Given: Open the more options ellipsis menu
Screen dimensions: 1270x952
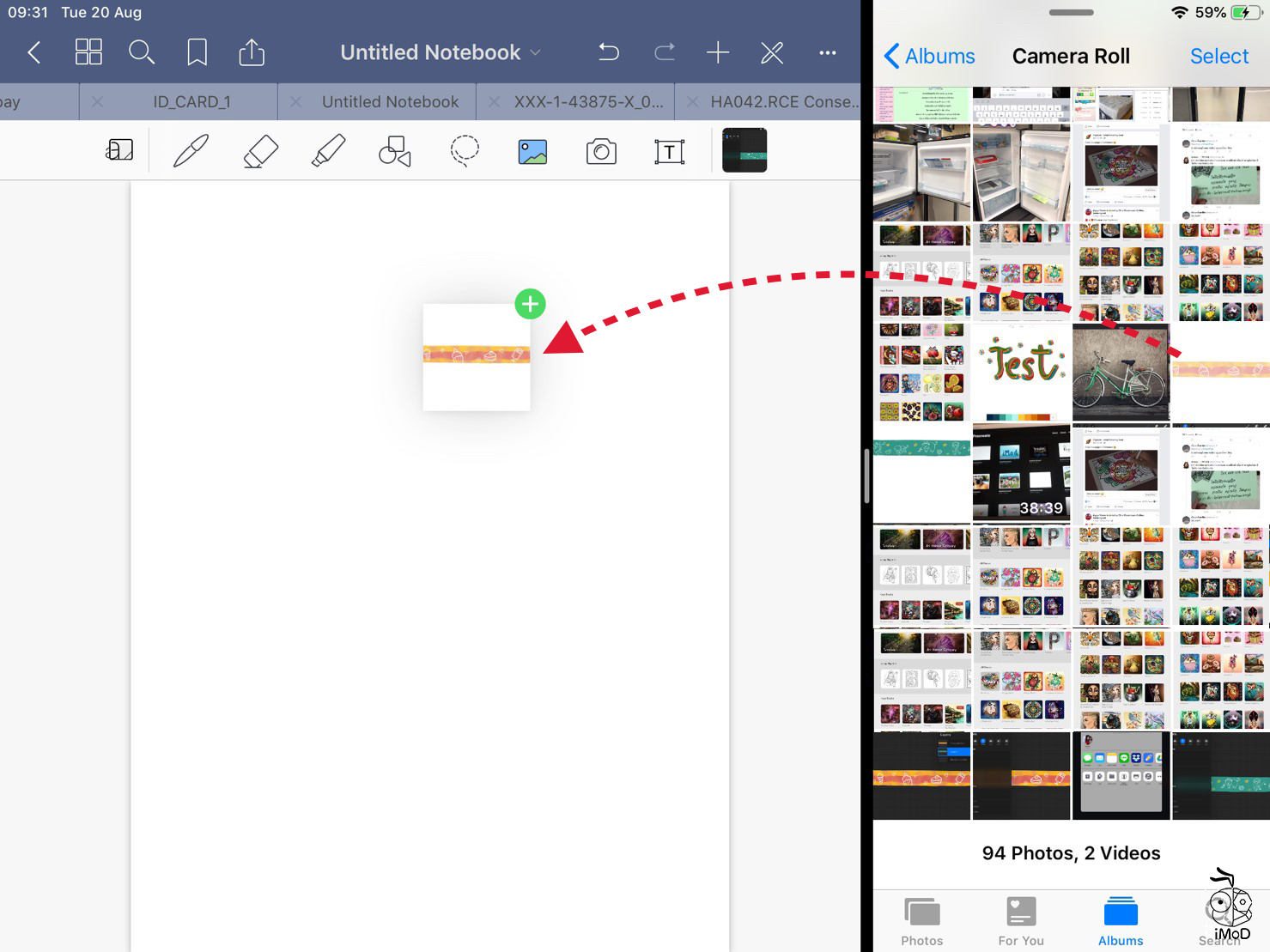Looking at the screenshot, I should 827,52.
